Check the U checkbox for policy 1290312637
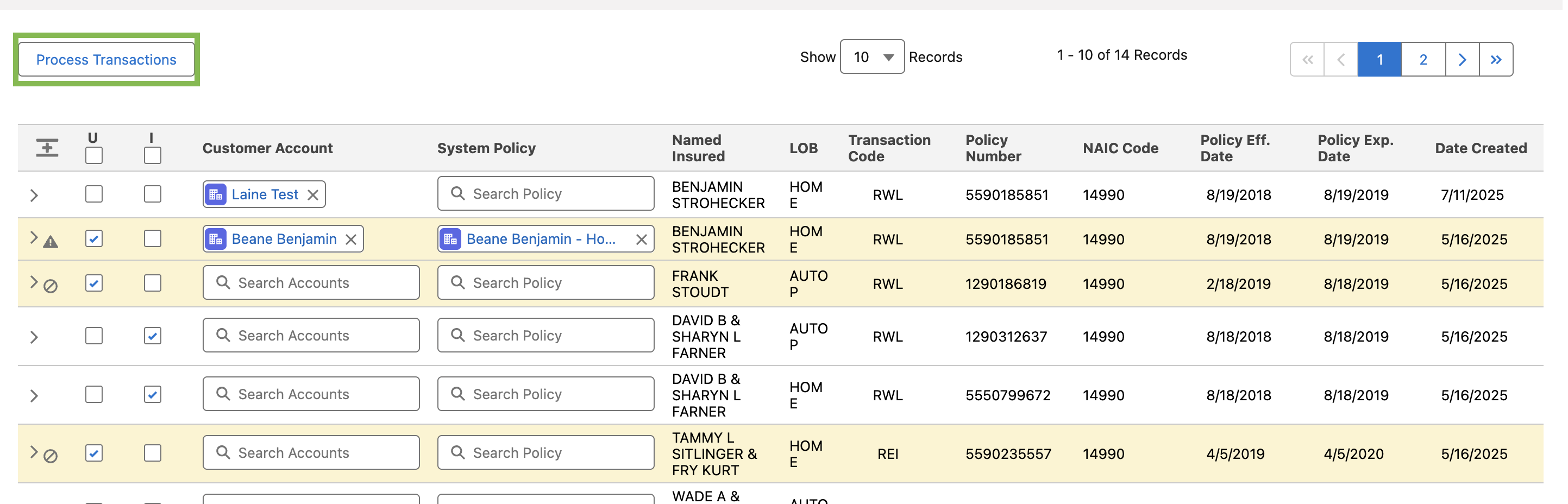This screenshot has height=504, width=1568. (94, 336)
